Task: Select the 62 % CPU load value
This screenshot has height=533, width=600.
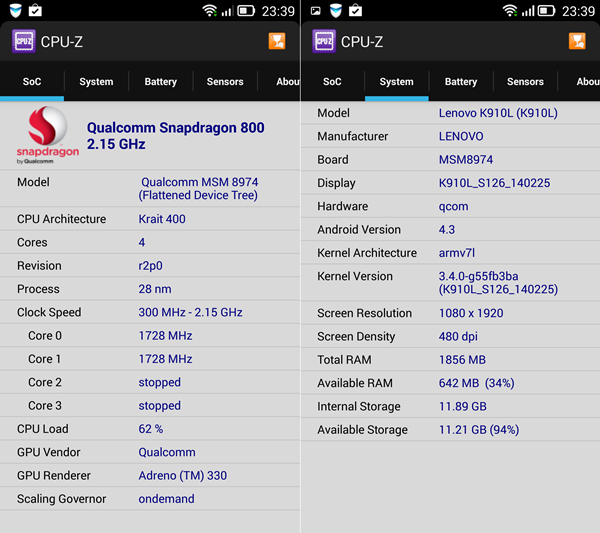Action: tap(151, 429)
